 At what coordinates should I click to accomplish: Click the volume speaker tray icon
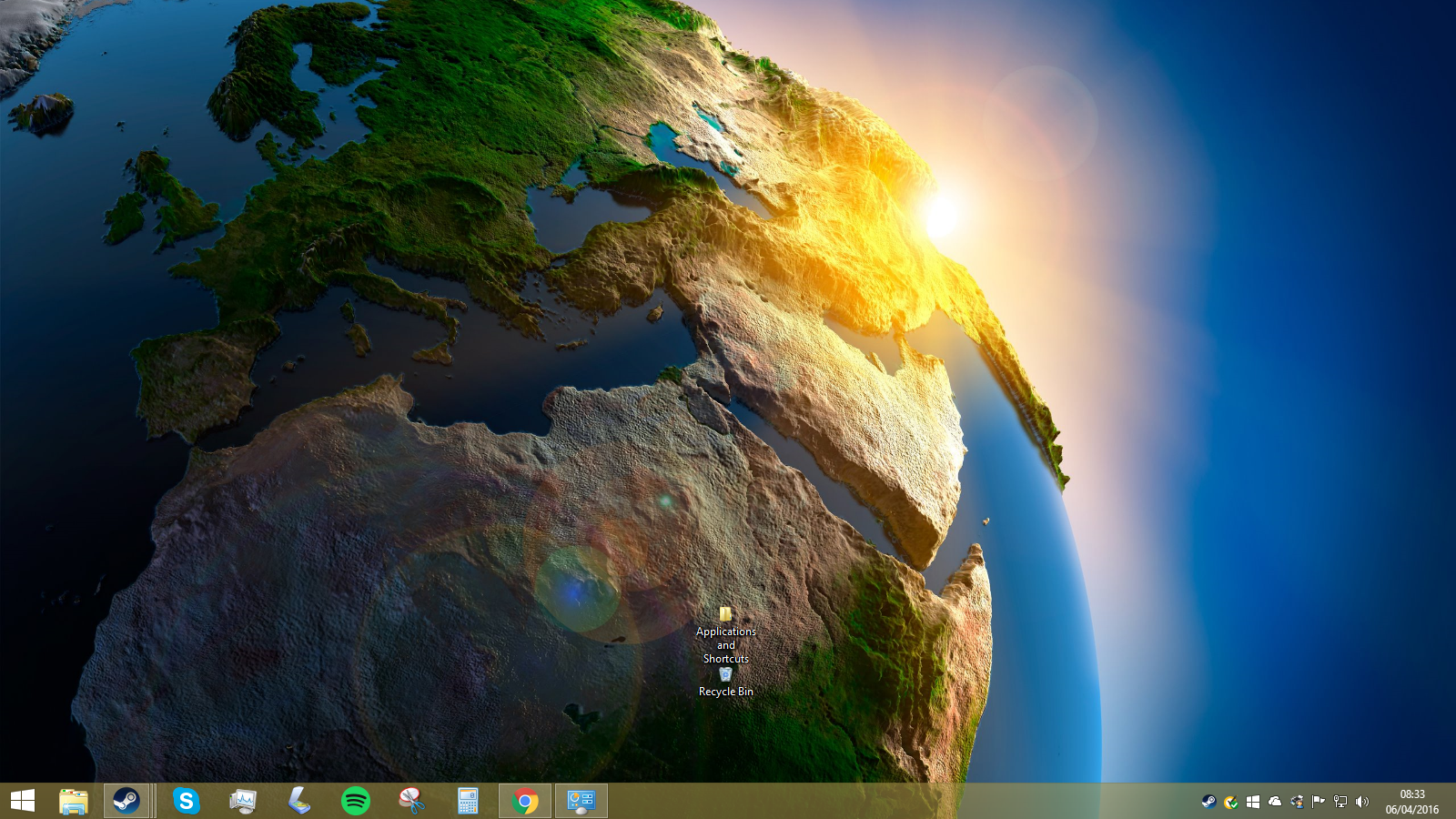(x=1362, y=802)
